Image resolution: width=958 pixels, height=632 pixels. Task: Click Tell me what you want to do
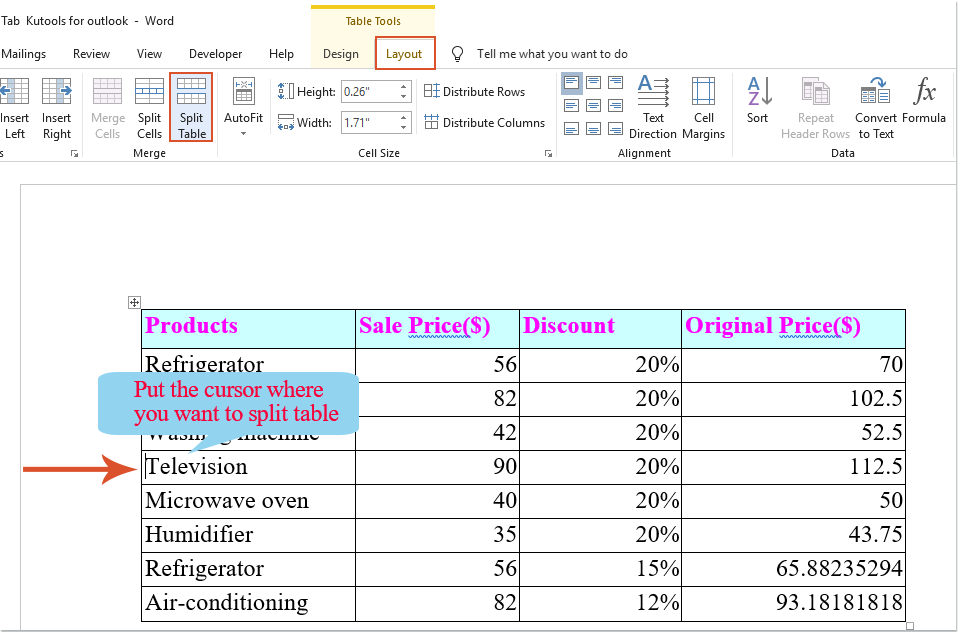(555, 54)
